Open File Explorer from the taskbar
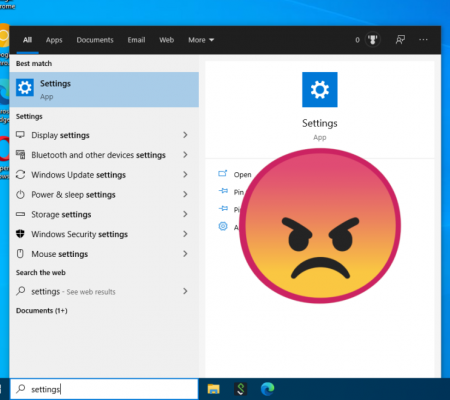 click(x=213, y=389)
